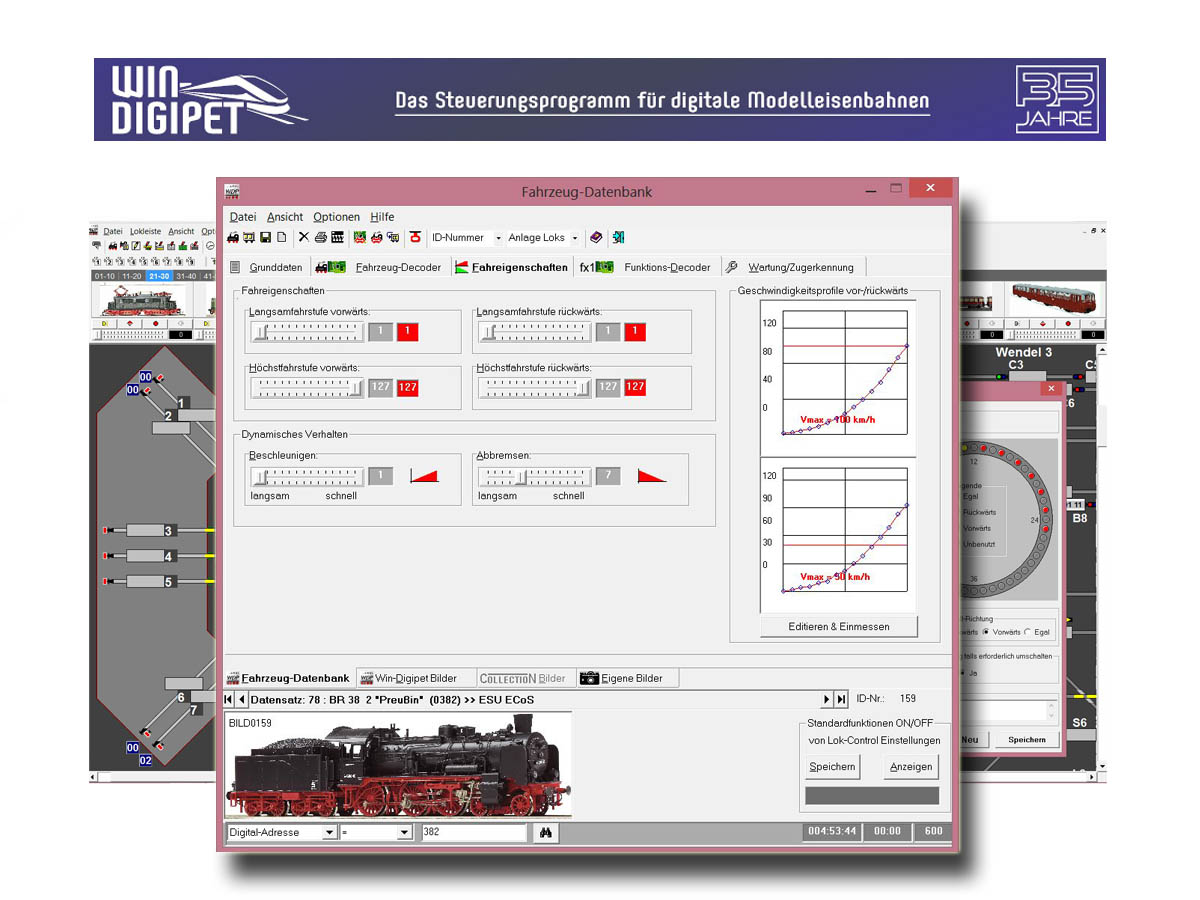Expand the ID-Nummer sort dropdown
Viewport: 1200px width, 900px height.
499,238
